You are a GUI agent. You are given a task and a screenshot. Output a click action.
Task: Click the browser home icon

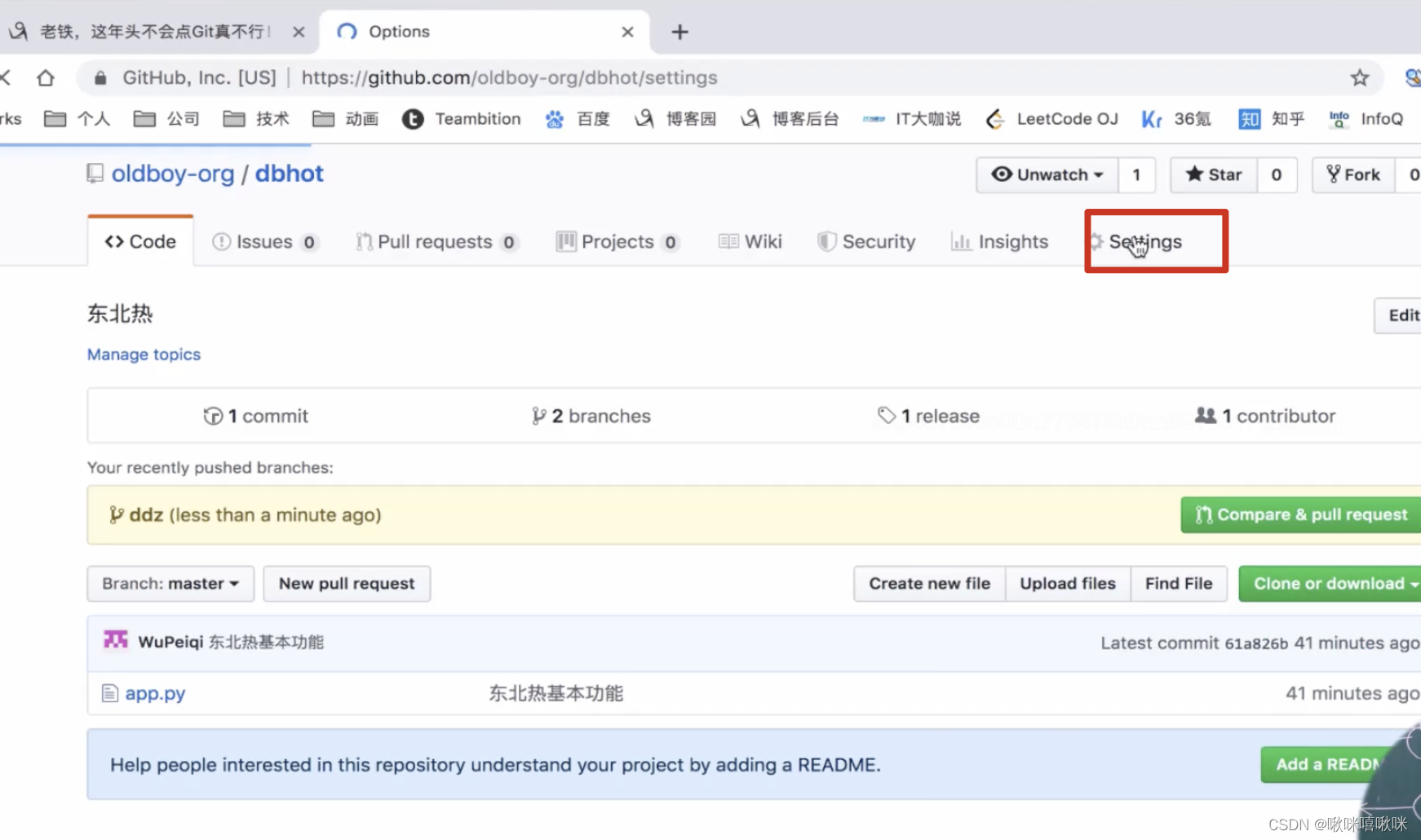46,77
